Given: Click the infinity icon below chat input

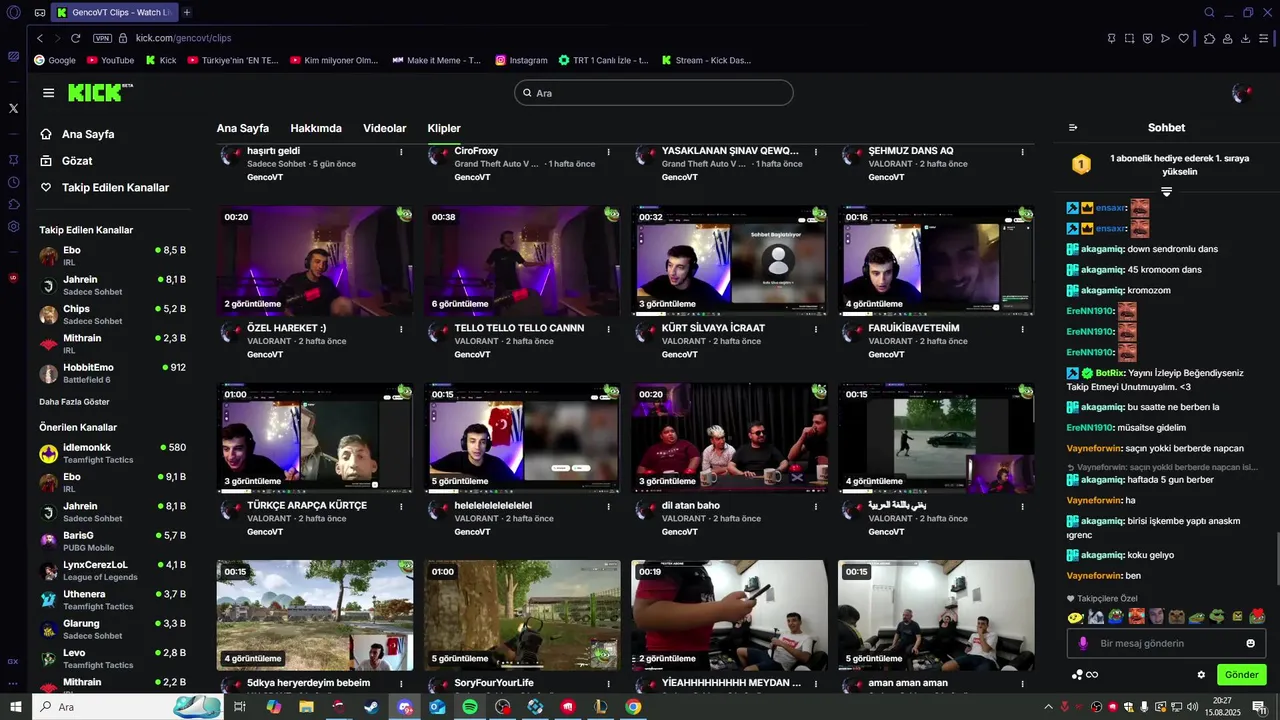Looking at the screenshot, I should [1093, 674].
